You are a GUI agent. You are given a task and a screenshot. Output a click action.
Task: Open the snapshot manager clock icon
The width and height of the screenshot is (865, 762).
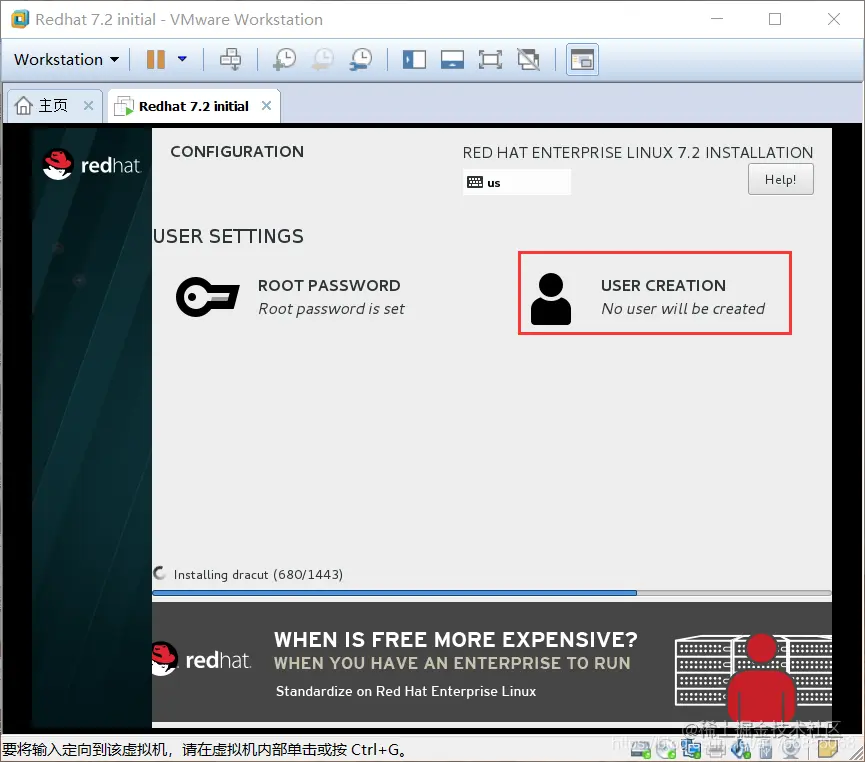coord(361,59)
